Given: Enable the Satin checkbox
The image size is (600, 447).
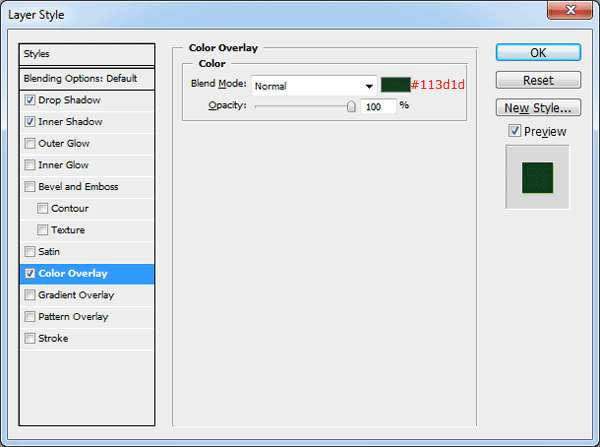Looking at the screenshot, I should 30,252.
